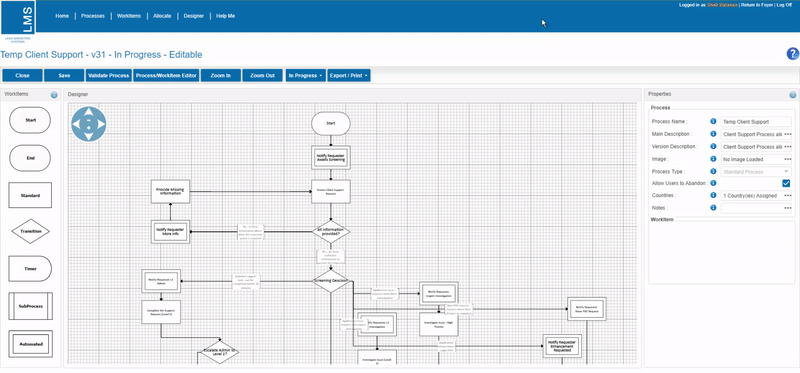Show info icon for Process Type
The width and height of the screenshot is (800, 373).
point(713,171)
